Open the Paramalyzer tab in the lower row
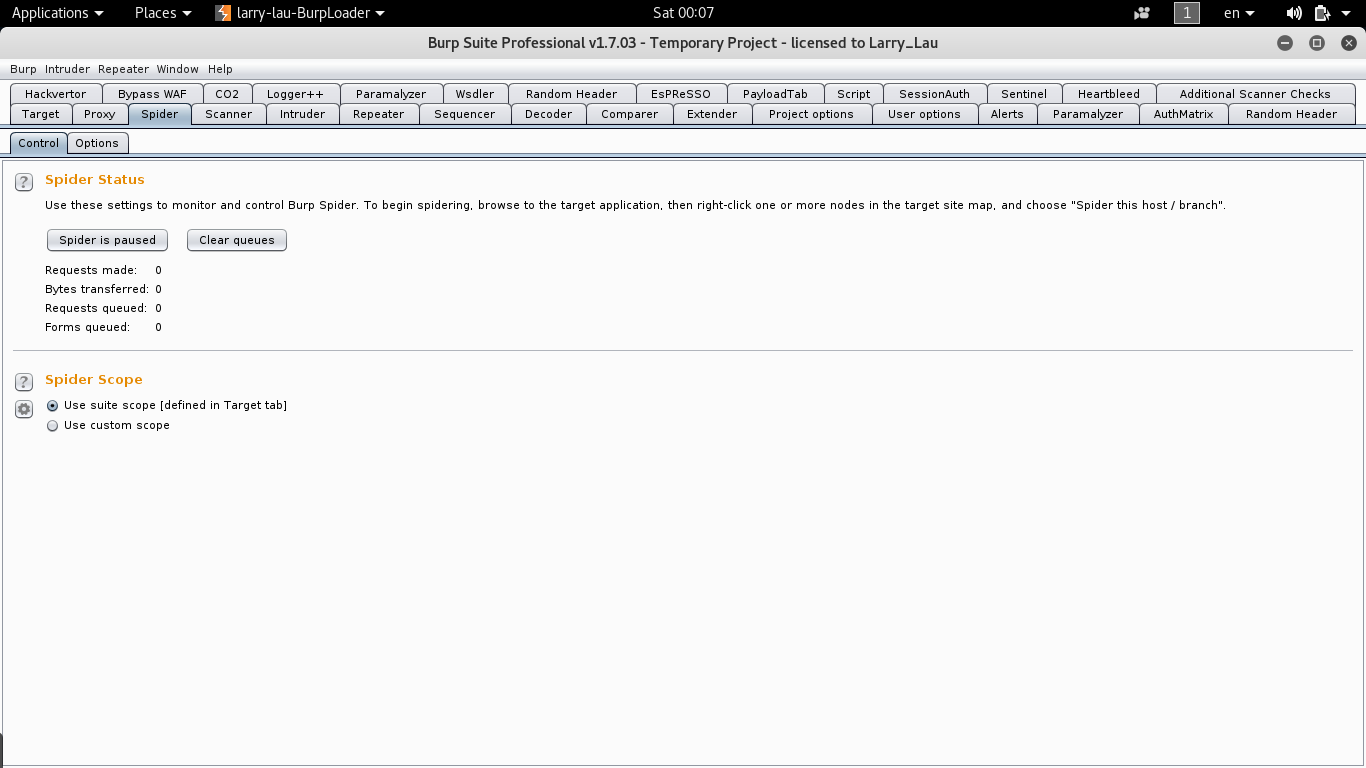The image size is (1366, 768). (1088, 114)
